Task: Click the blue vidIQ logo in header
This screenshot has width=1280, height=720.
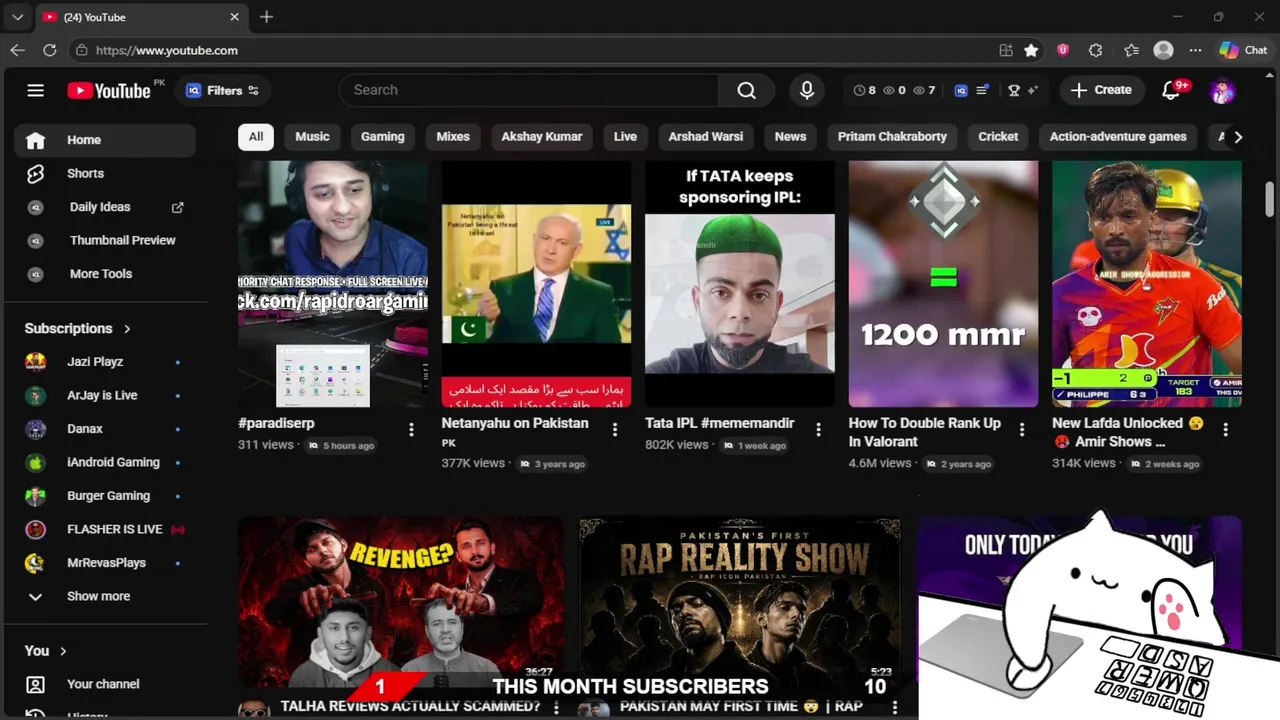Action: pos(961,90)
